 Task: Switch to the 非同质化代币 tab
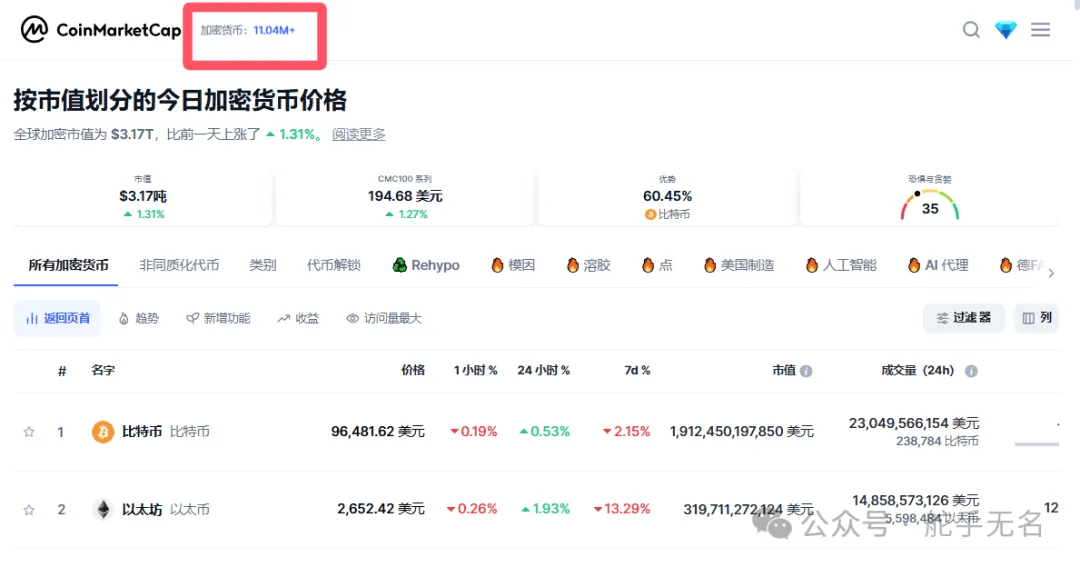coord(179,265)
